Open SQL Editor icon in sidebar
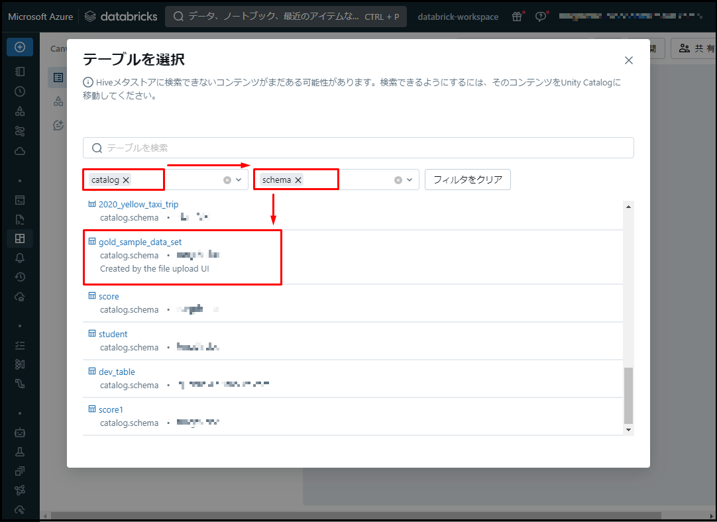717x522 pixels. pyautogui.click(x=20, y=200)
